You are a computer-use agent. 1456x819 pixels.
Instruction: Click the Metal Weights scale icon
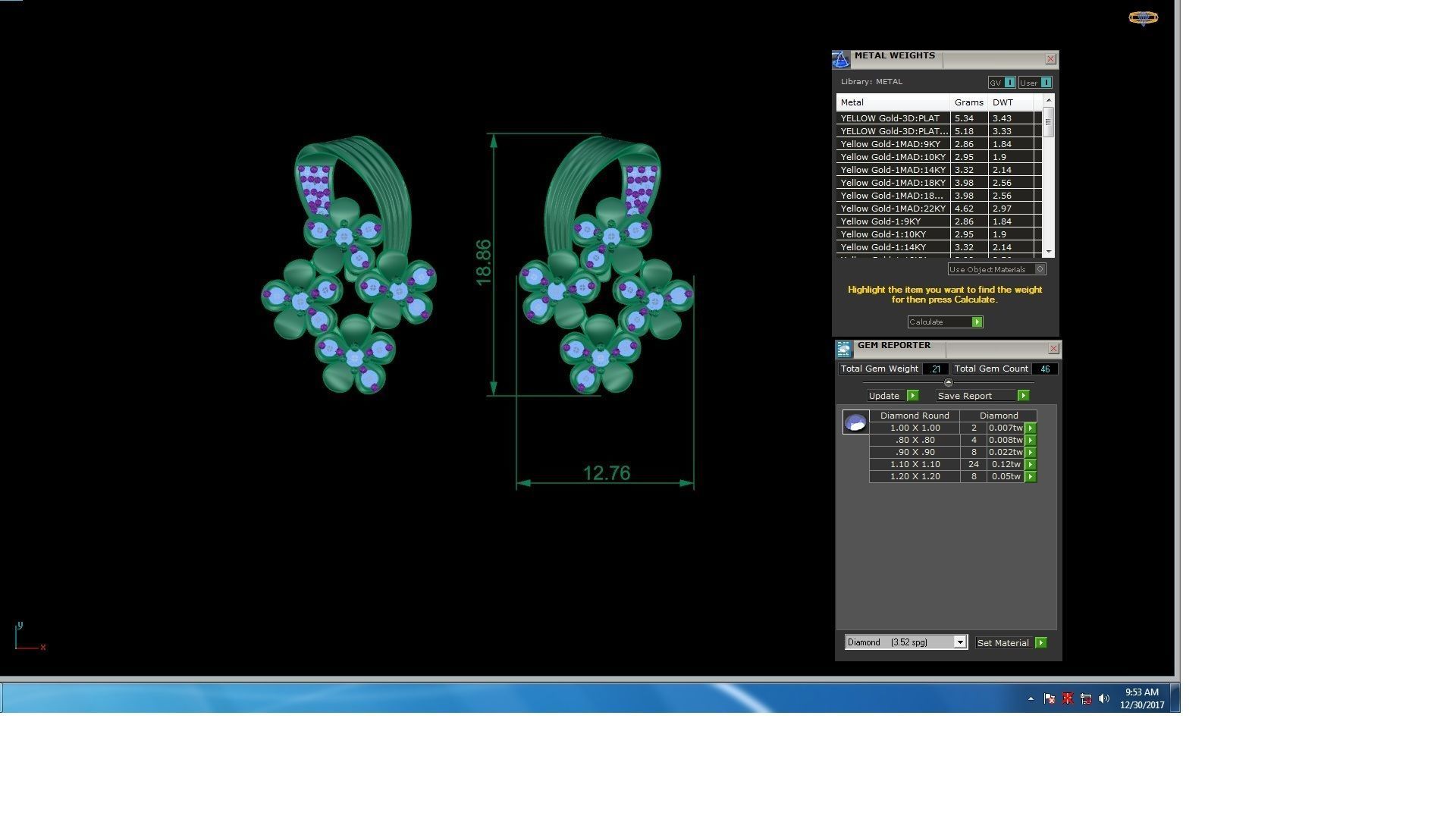pos(841,60)
